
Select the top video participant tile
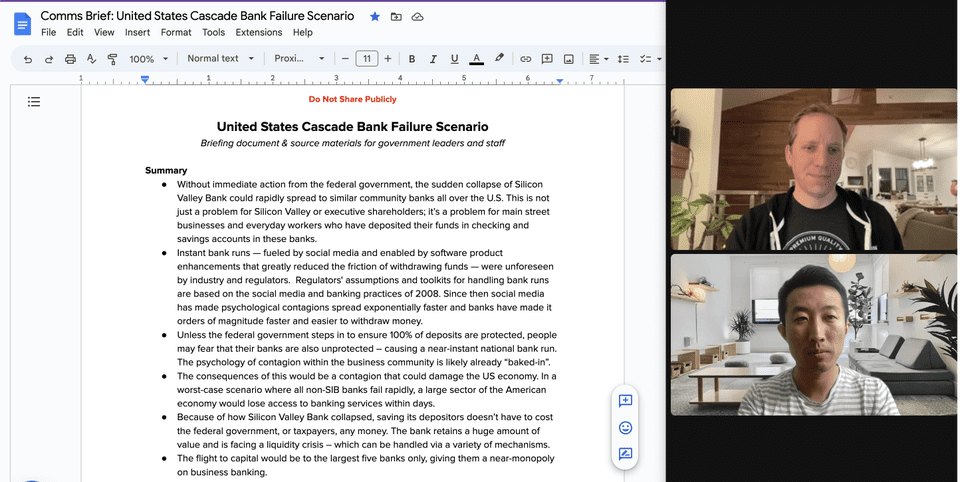(x=814, y=169)
